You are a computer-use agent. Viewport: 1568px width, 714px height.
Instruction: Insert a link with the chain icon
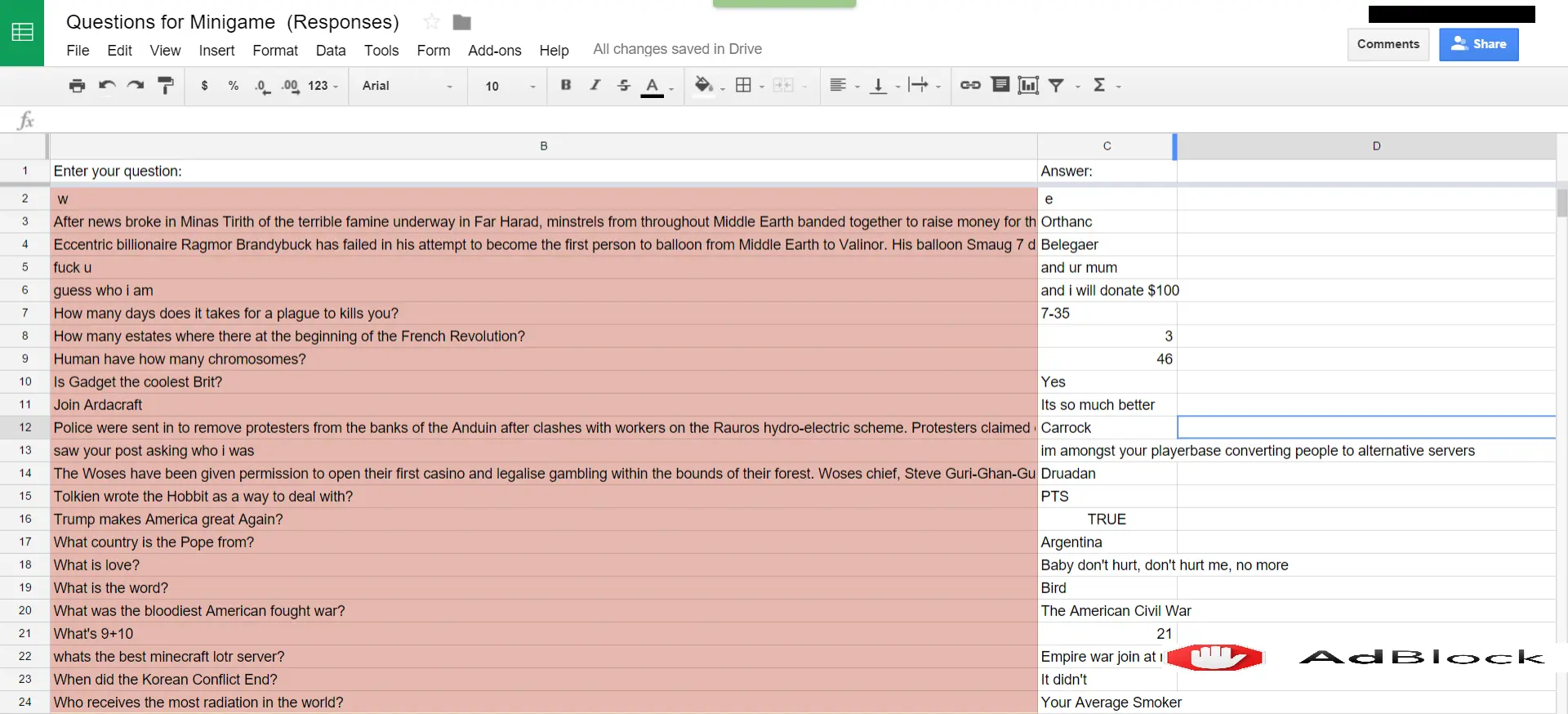coord(970,85)
